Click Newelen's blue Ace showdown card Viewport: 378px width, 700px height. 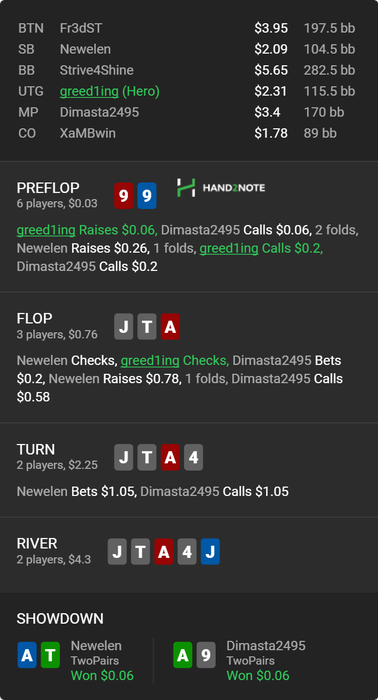point(27,655)
